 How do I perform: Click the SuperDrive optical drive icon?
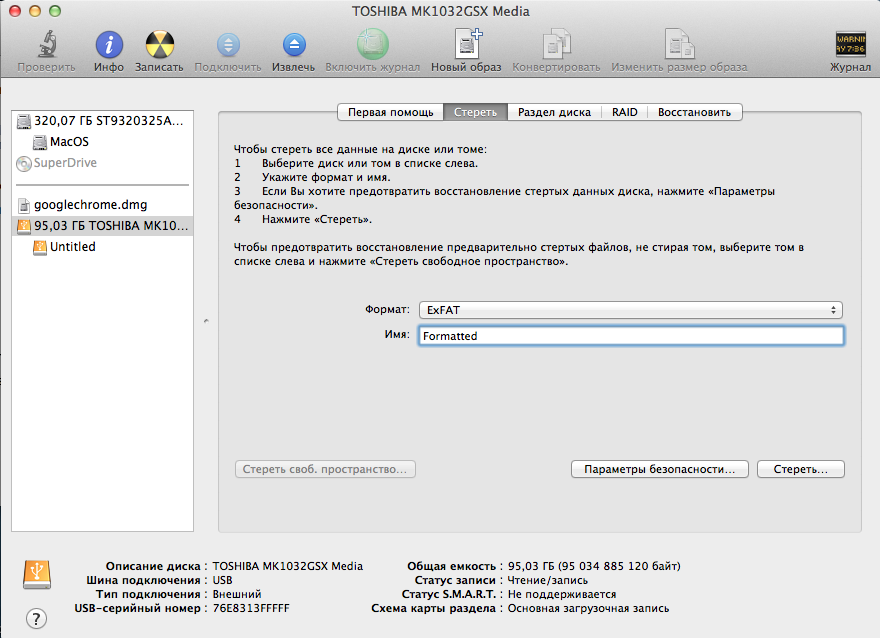pyautogui.click(x=24, y=163)
